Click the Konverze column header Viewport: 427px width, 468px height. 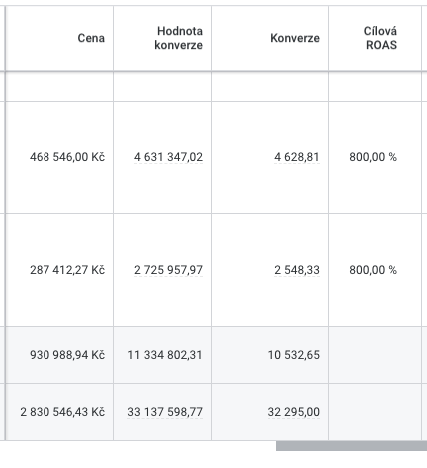[x=295, y=38]
